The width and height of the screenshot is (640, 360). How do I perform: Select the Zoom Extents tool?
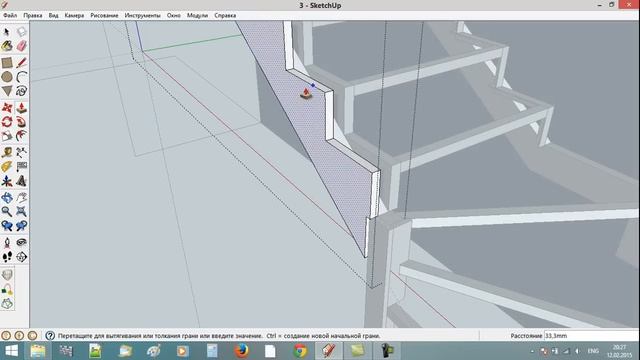click(21, 211)
